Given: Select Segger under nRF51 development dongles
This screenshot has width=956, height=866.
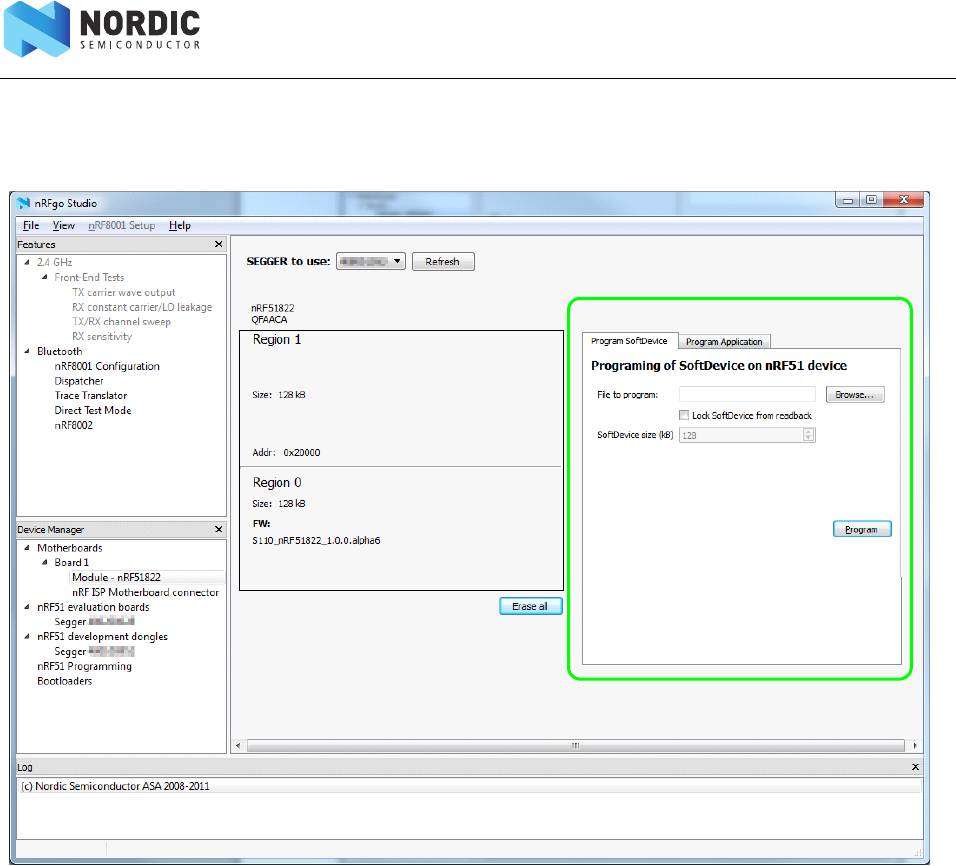Looking at the screenshot, I should coord(94,651).
